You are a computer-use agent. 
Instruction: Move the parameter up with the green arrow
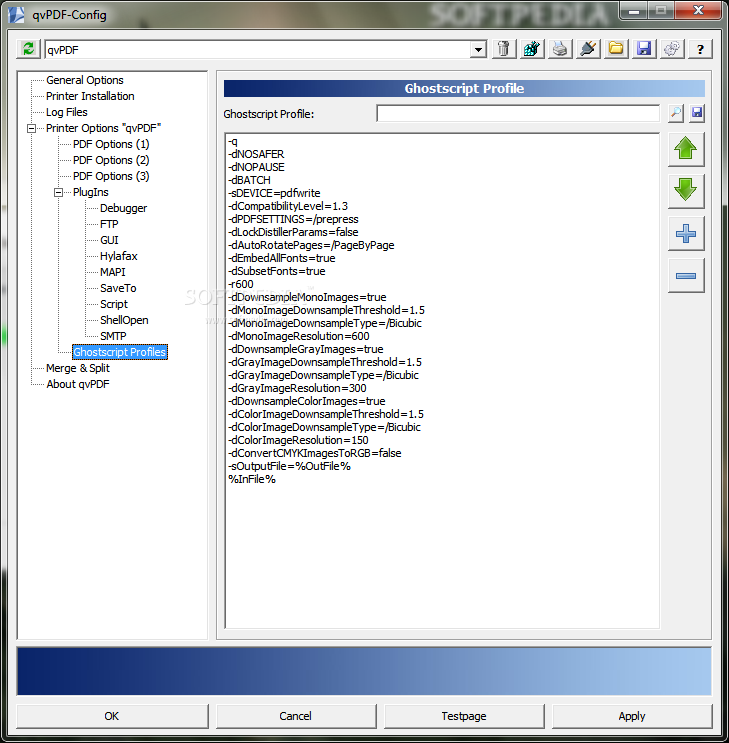[686, 149]
